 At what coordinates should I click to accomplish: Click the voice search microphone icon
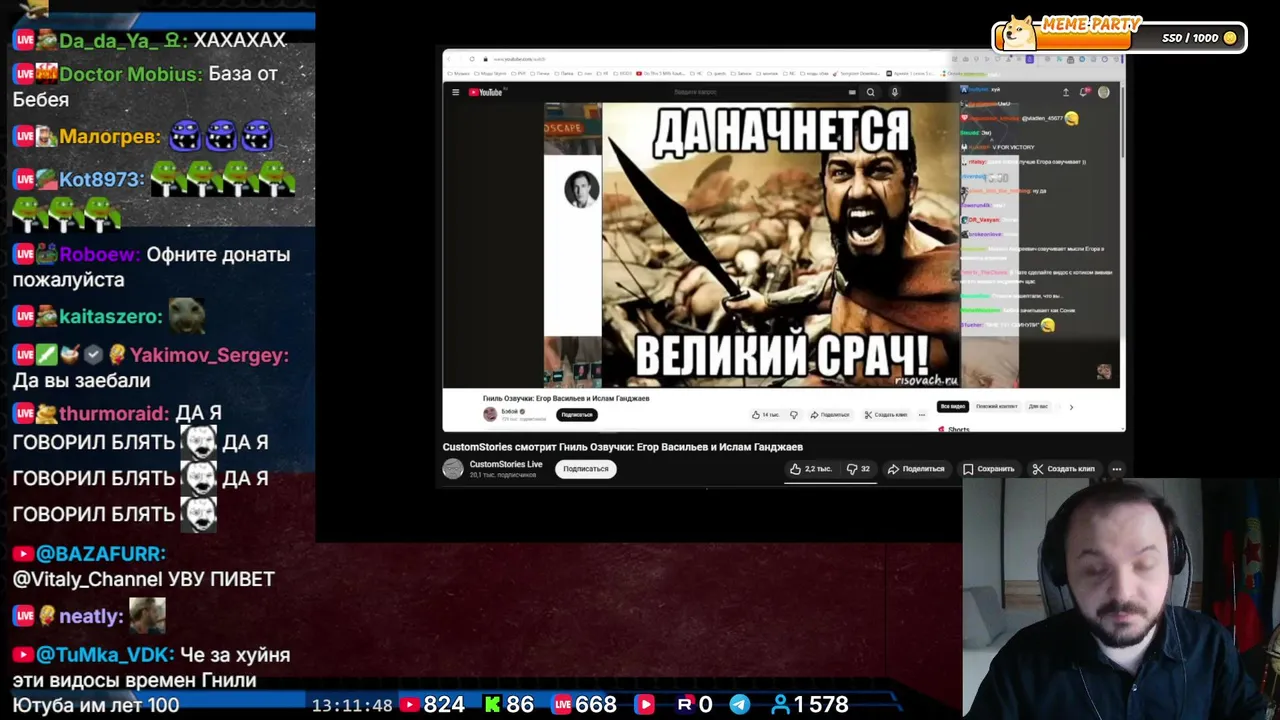894,92
